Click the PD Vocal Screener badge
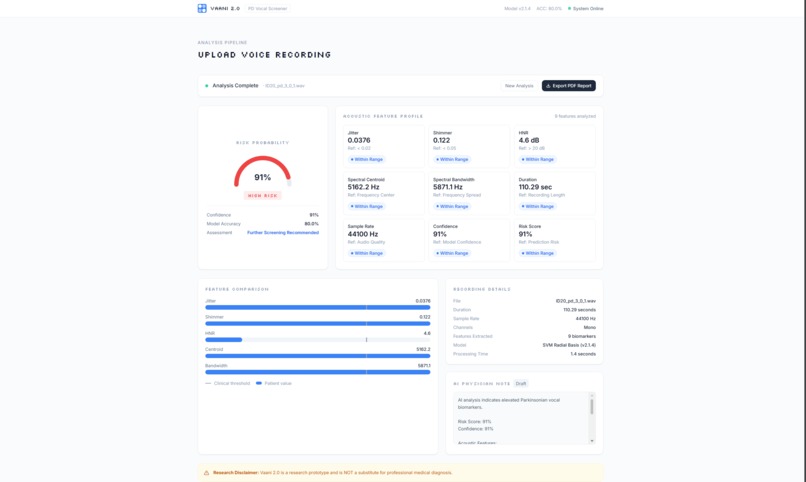Viewport: 806px width, 482px height. pyautogui.click(x=267, y=9)
